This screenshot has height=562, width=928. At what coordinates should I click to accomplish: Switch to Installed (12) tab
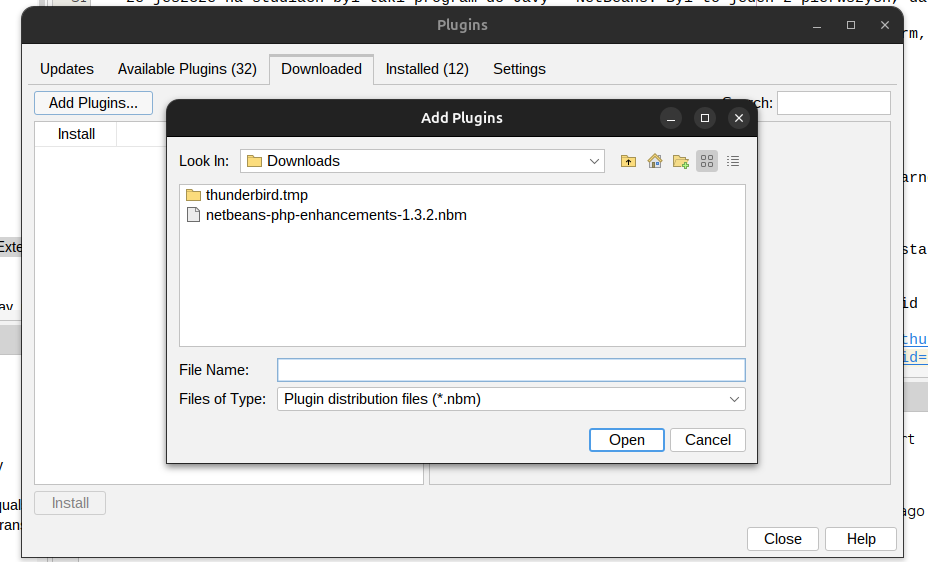427,69
